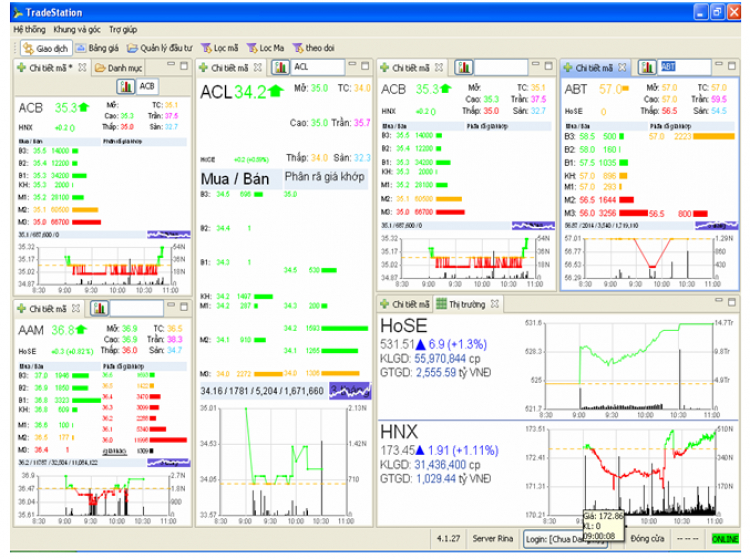Click the empty symbol field in AAM panel

click(x=136, y=308)
